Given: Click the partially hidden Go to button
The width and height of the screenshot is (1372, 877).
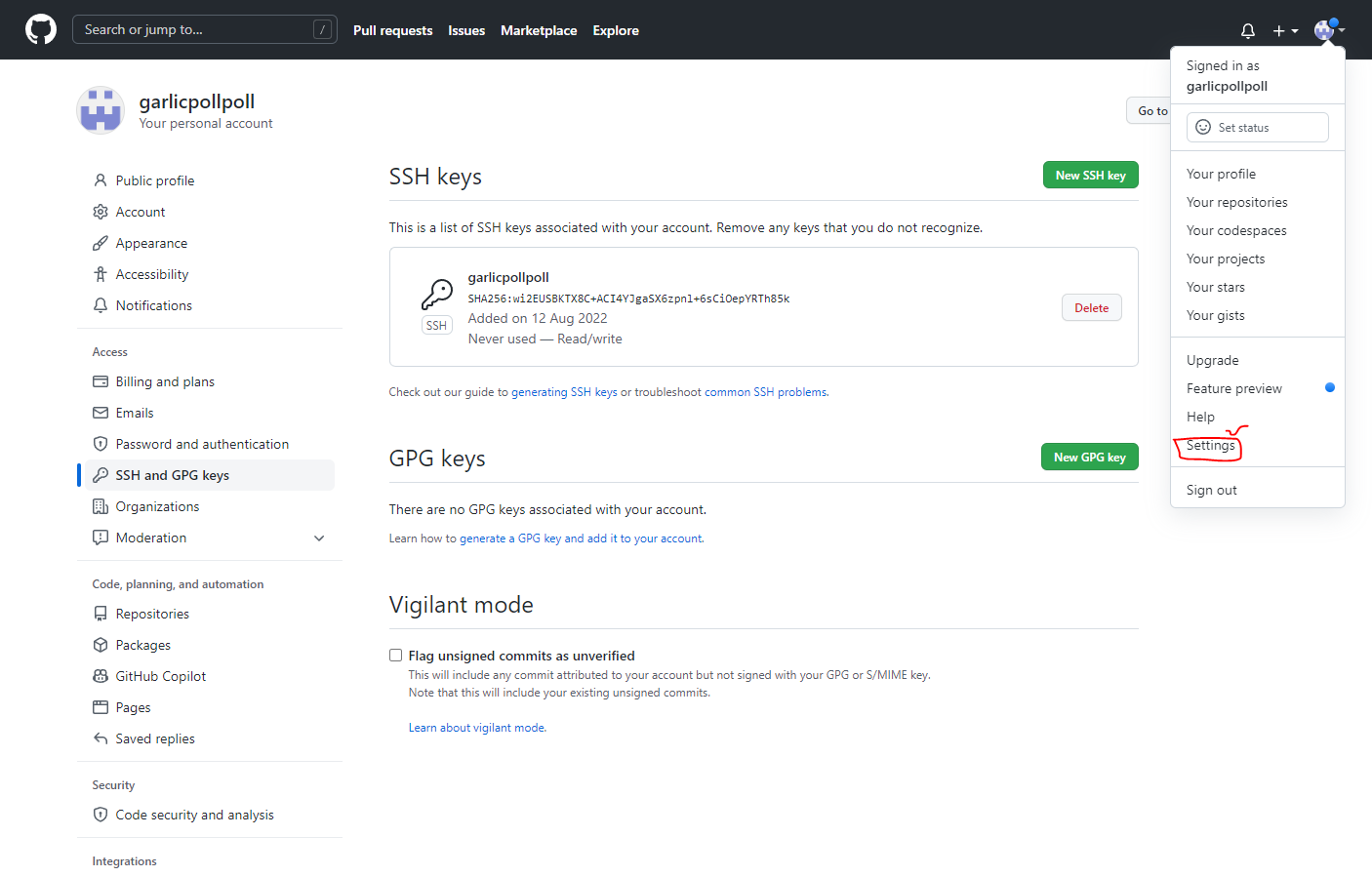Looking at the screenshot, I should click(1149, 110).
